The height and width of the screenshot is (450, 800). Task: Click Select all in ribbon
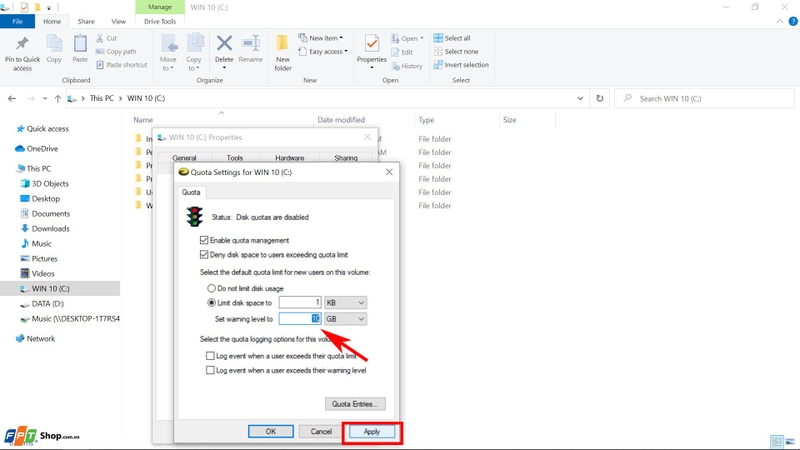coord(452,38)
